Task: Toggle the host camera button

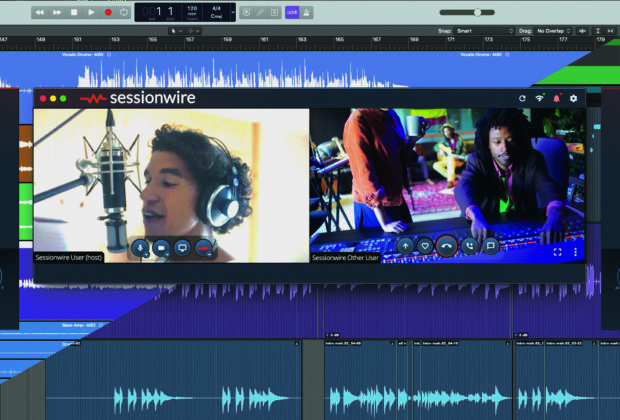Action: (x=161, y=247)
